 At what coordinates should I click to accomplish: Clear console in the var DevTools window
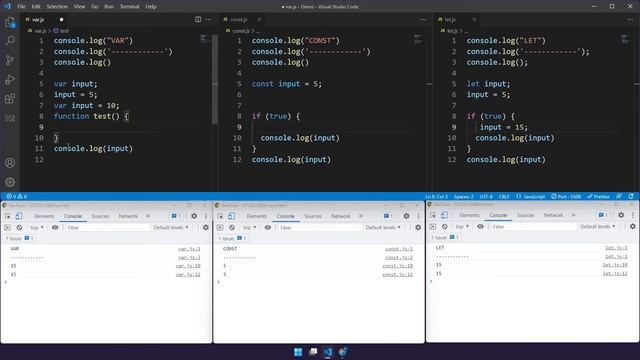click(19, 227)
